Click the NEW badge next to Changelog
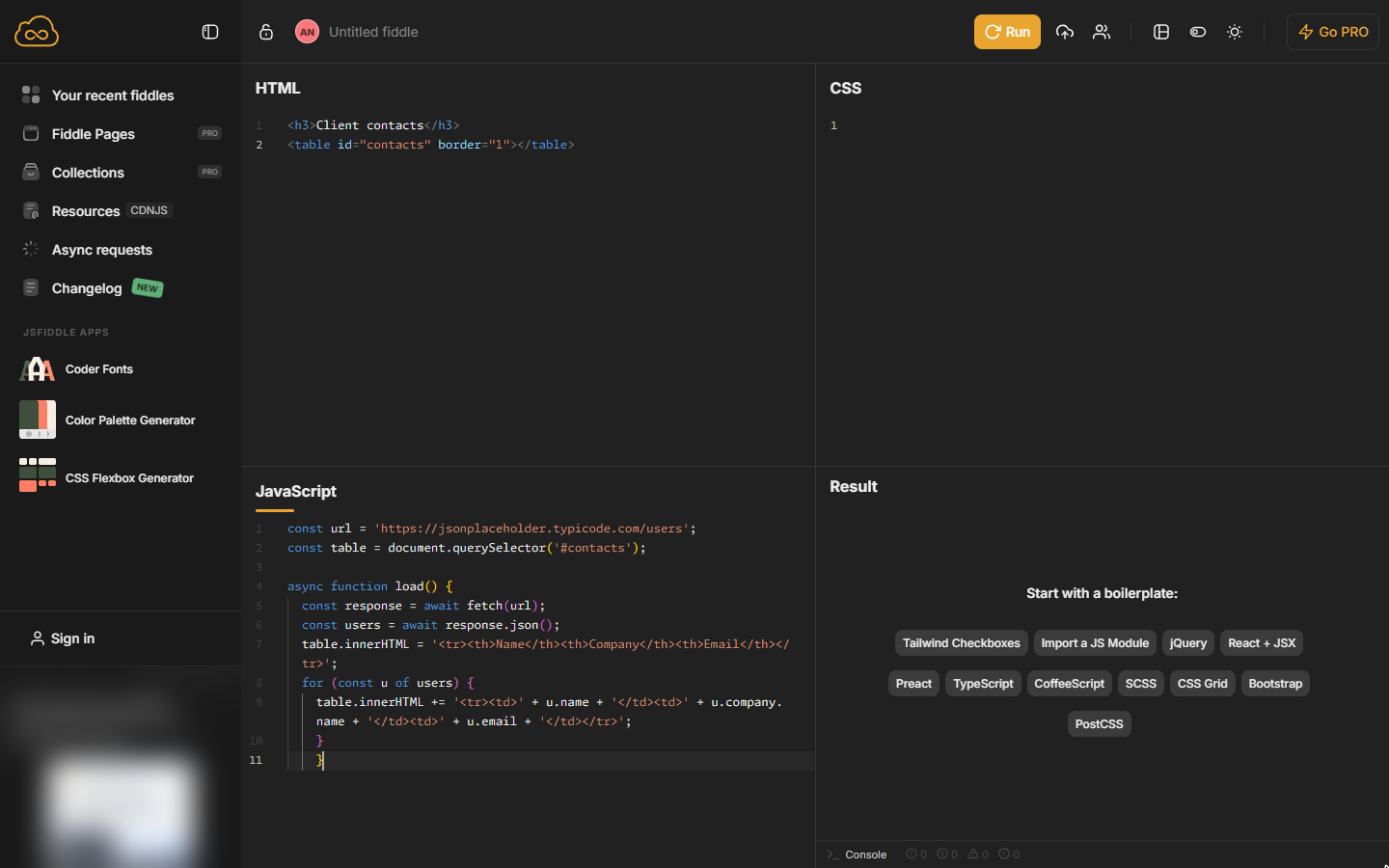 click(x=147, y=288)
